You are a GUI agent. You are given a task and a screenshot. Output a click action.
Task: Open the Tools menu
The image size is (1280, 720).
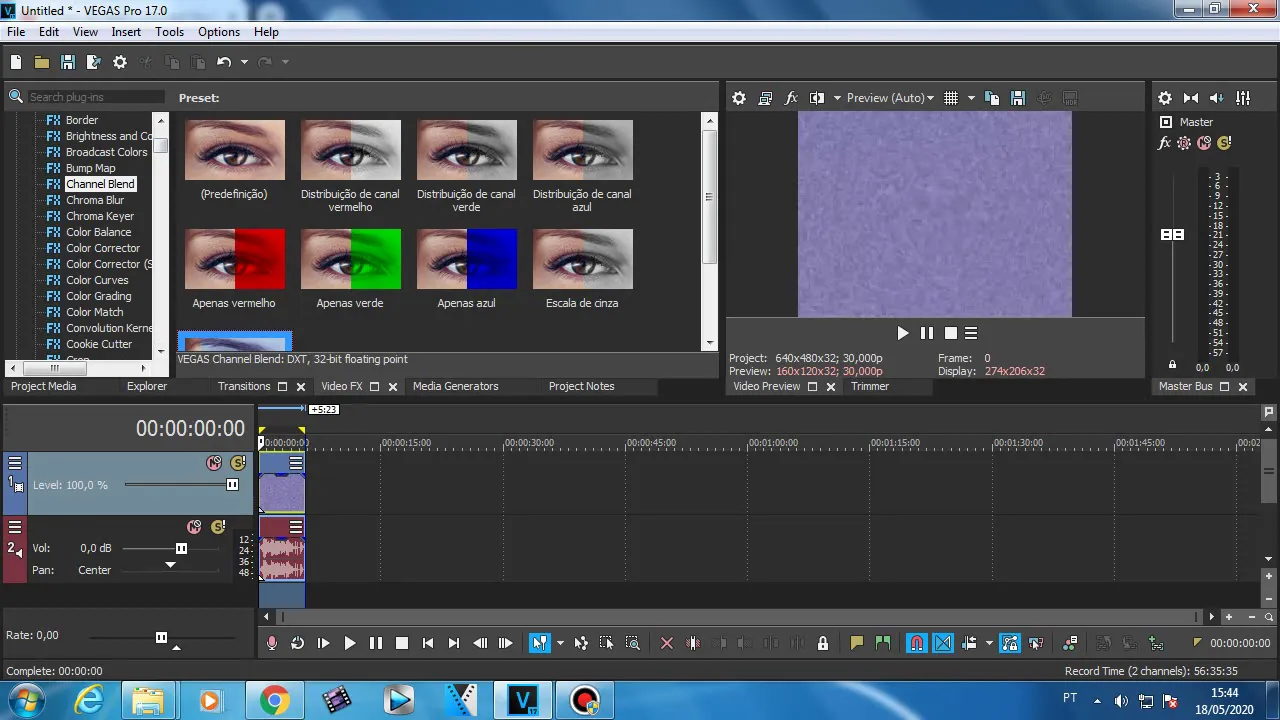pyautogui.click(x=169, y=32)
